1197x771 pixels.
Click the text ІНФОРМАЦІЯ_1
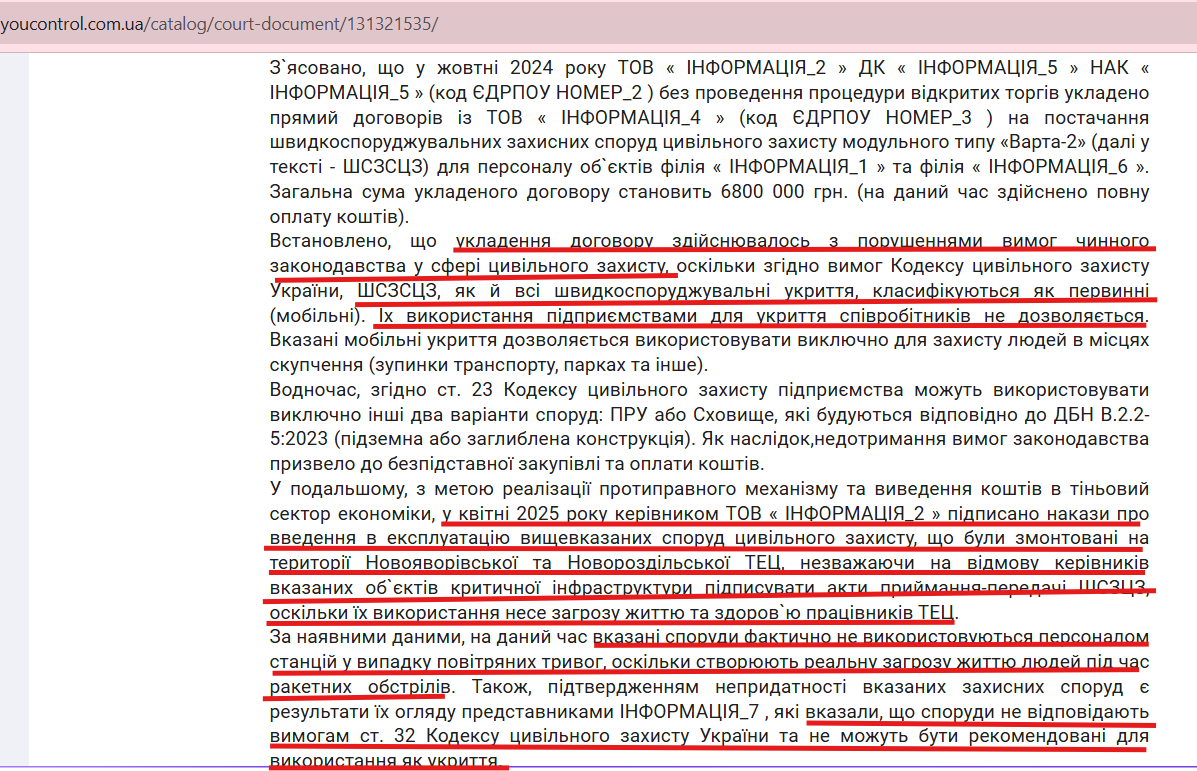[x=793, y=166]
